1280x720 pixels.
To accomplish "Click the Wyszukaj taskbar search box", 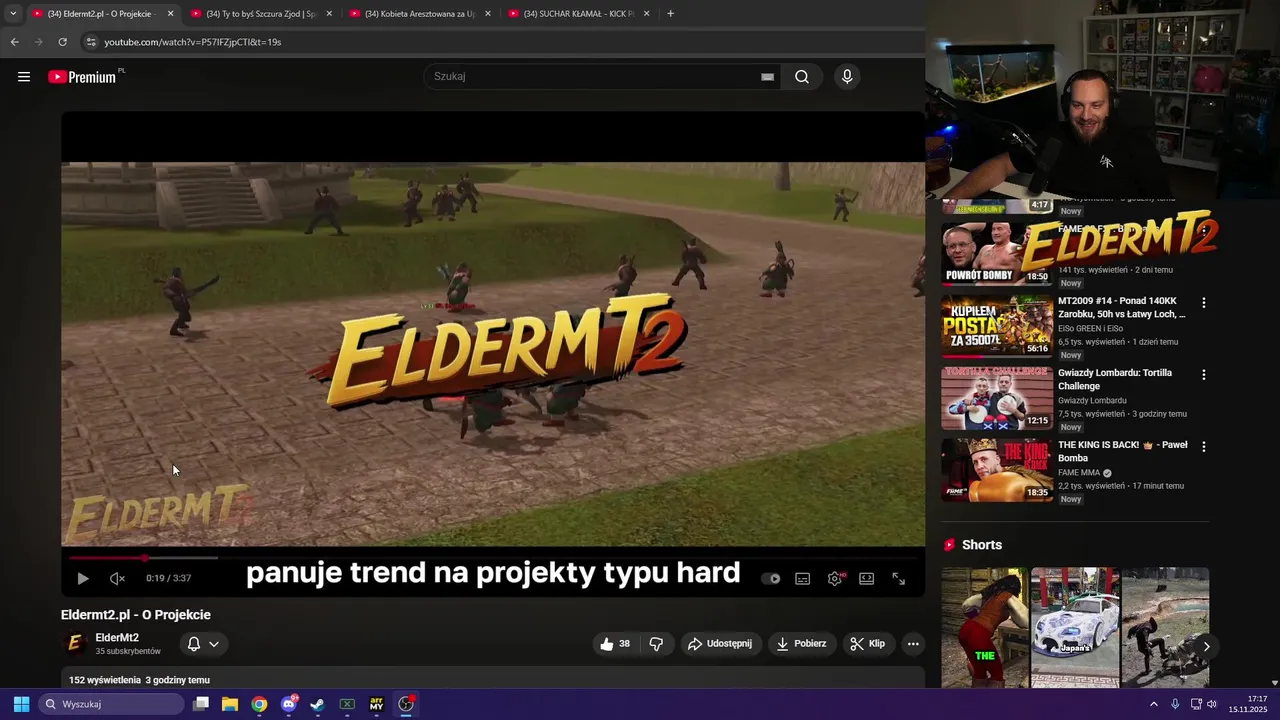I will [112, 704].
